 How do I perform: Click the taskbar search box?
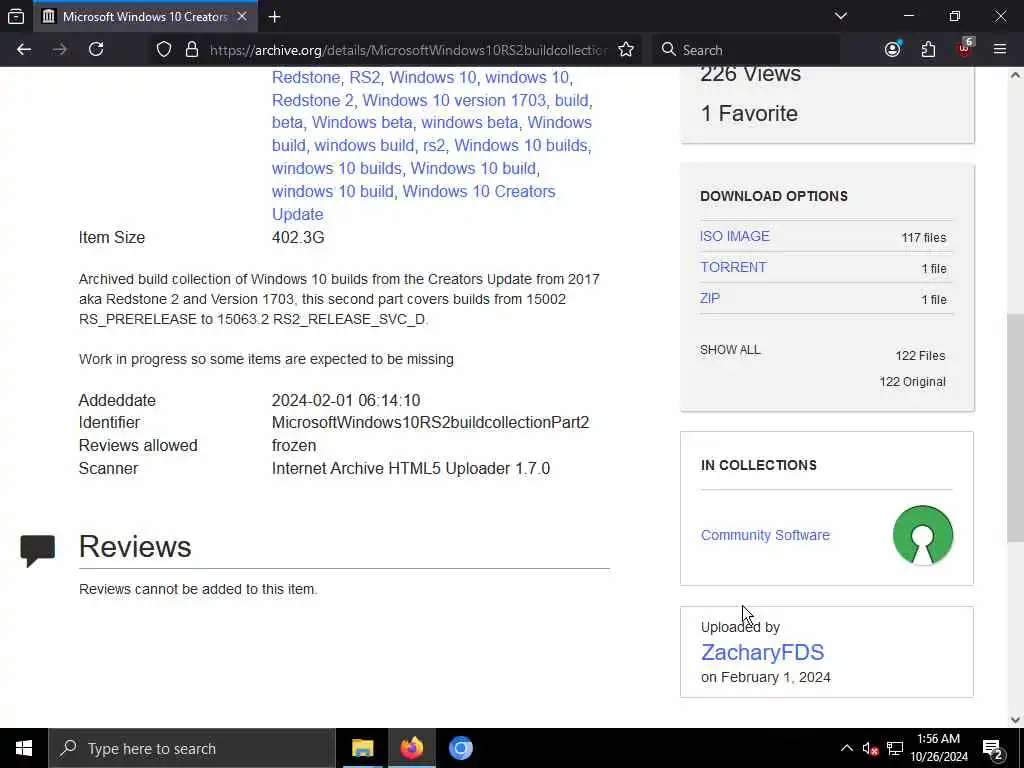click(192, 748)
